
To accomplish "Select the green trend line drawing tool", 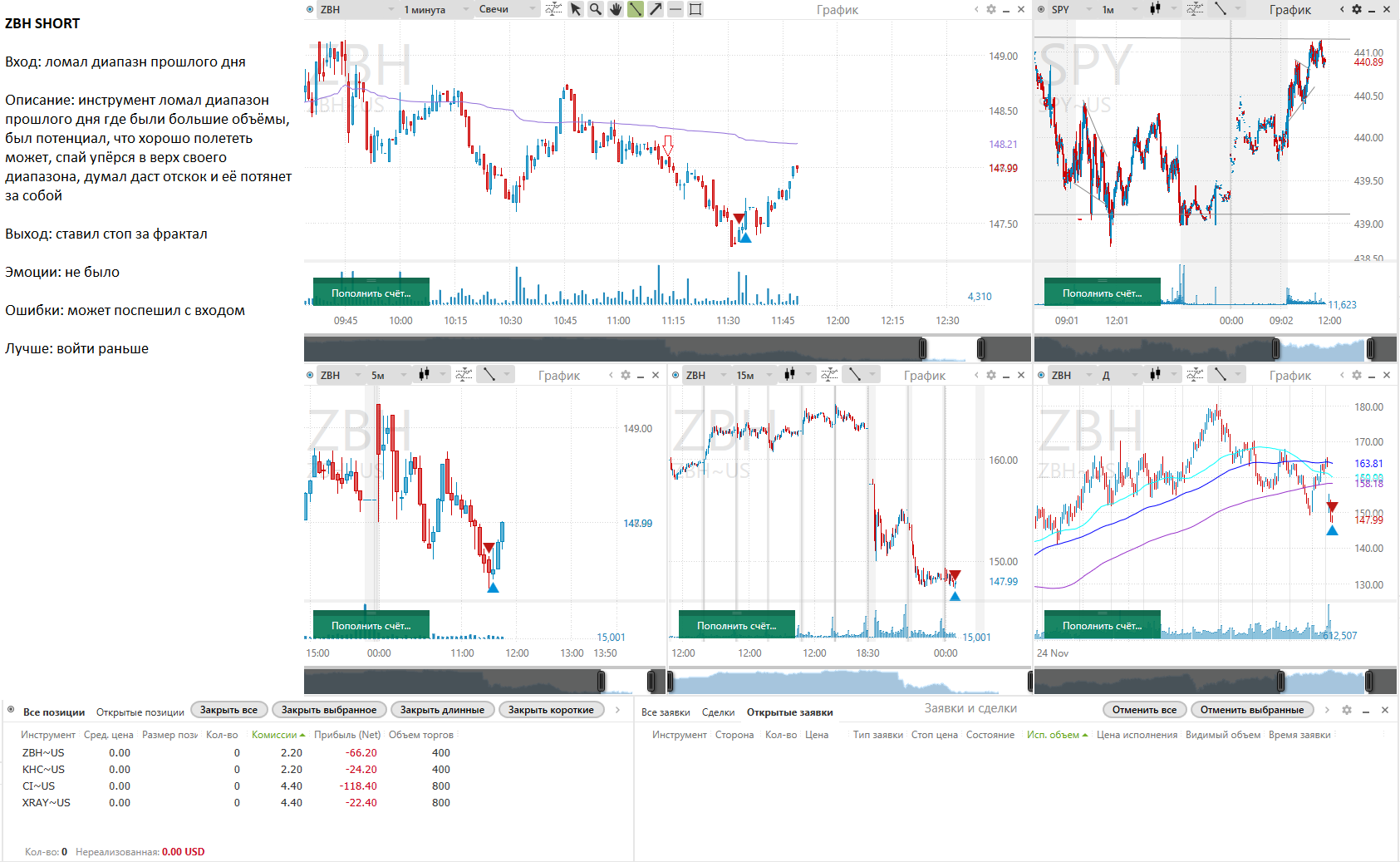I will pyautogui.click(x=635, y=9).
